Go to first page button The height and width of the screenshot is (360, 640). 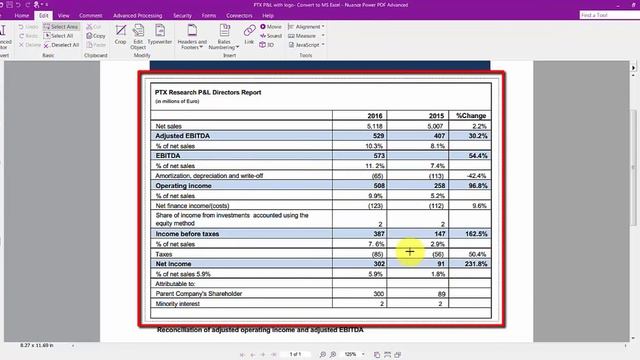click(242, 354)
